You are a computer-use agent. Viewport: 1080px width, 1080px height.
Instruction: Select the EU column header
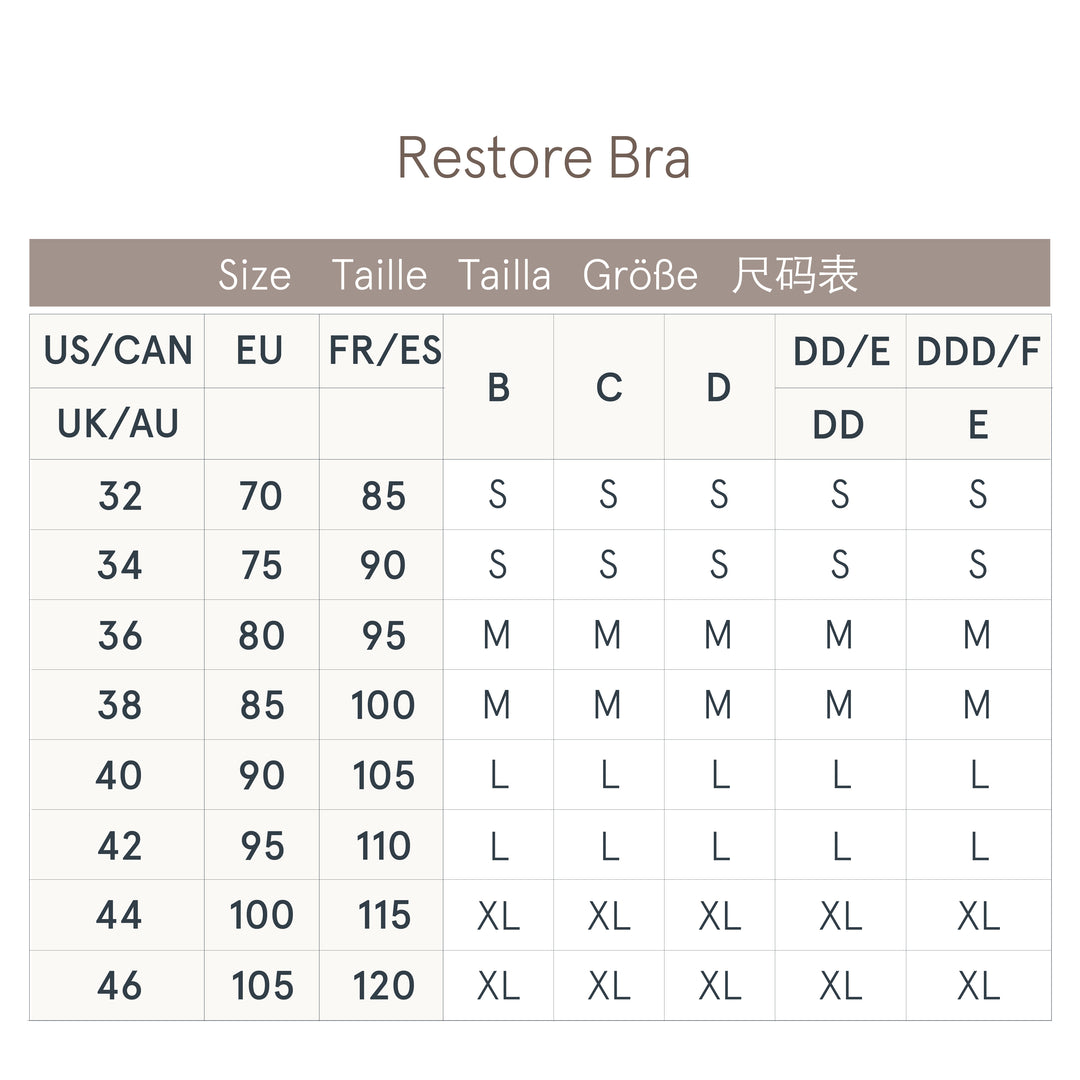pos(260,351)
